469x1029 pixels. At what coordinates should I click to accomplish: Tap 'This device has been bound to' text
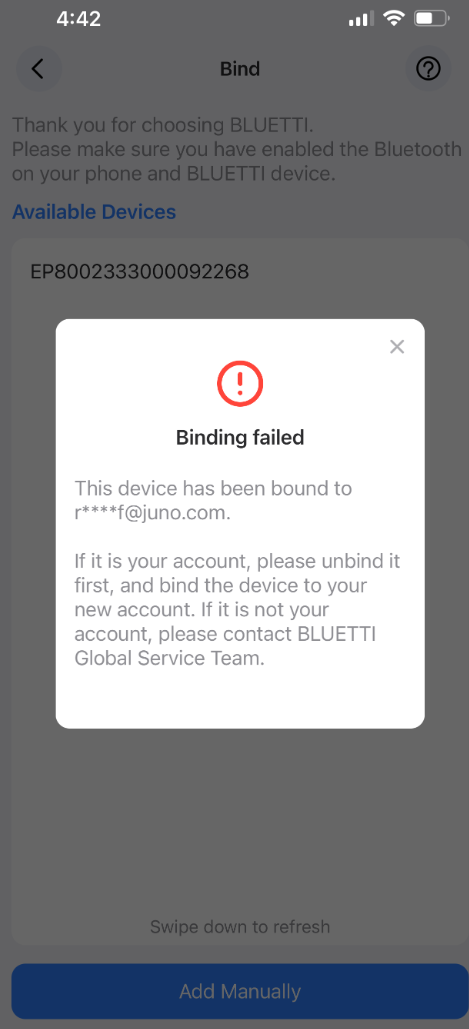tap(213, 488)
